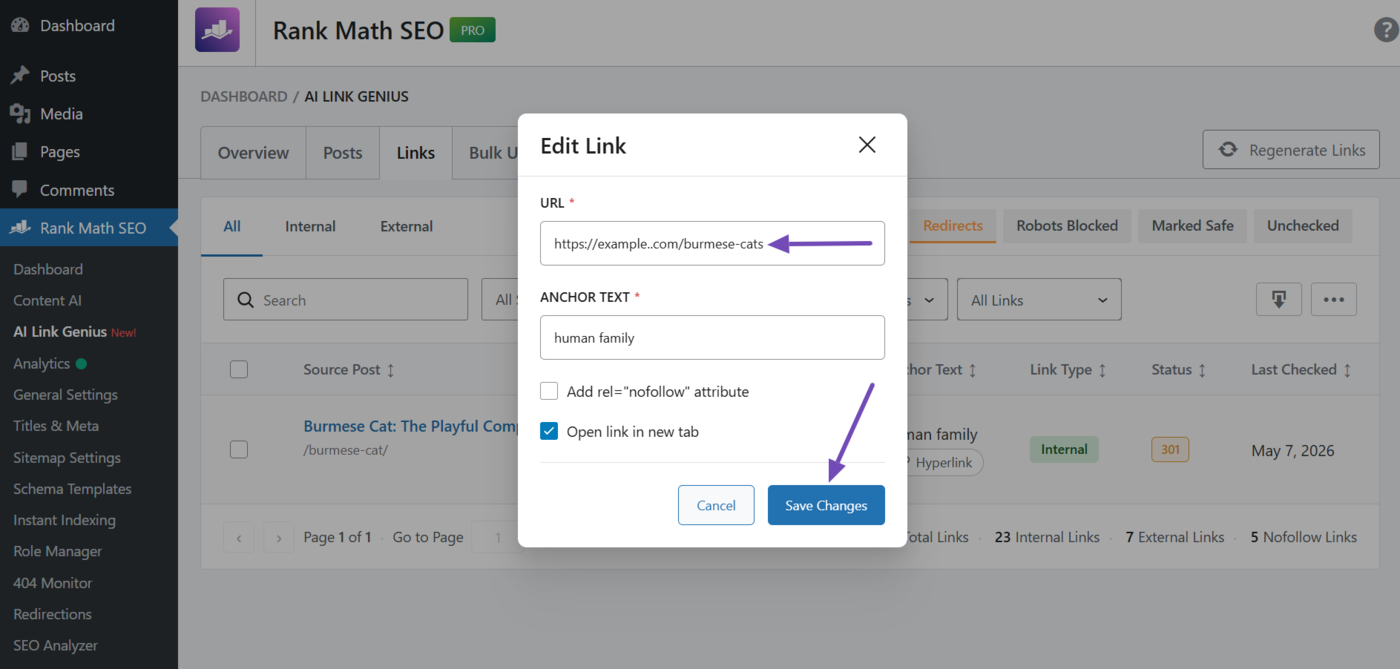Screen dimensions: 1400x669
Task: Click the Search links input field
Action: [x=345, y=299]
